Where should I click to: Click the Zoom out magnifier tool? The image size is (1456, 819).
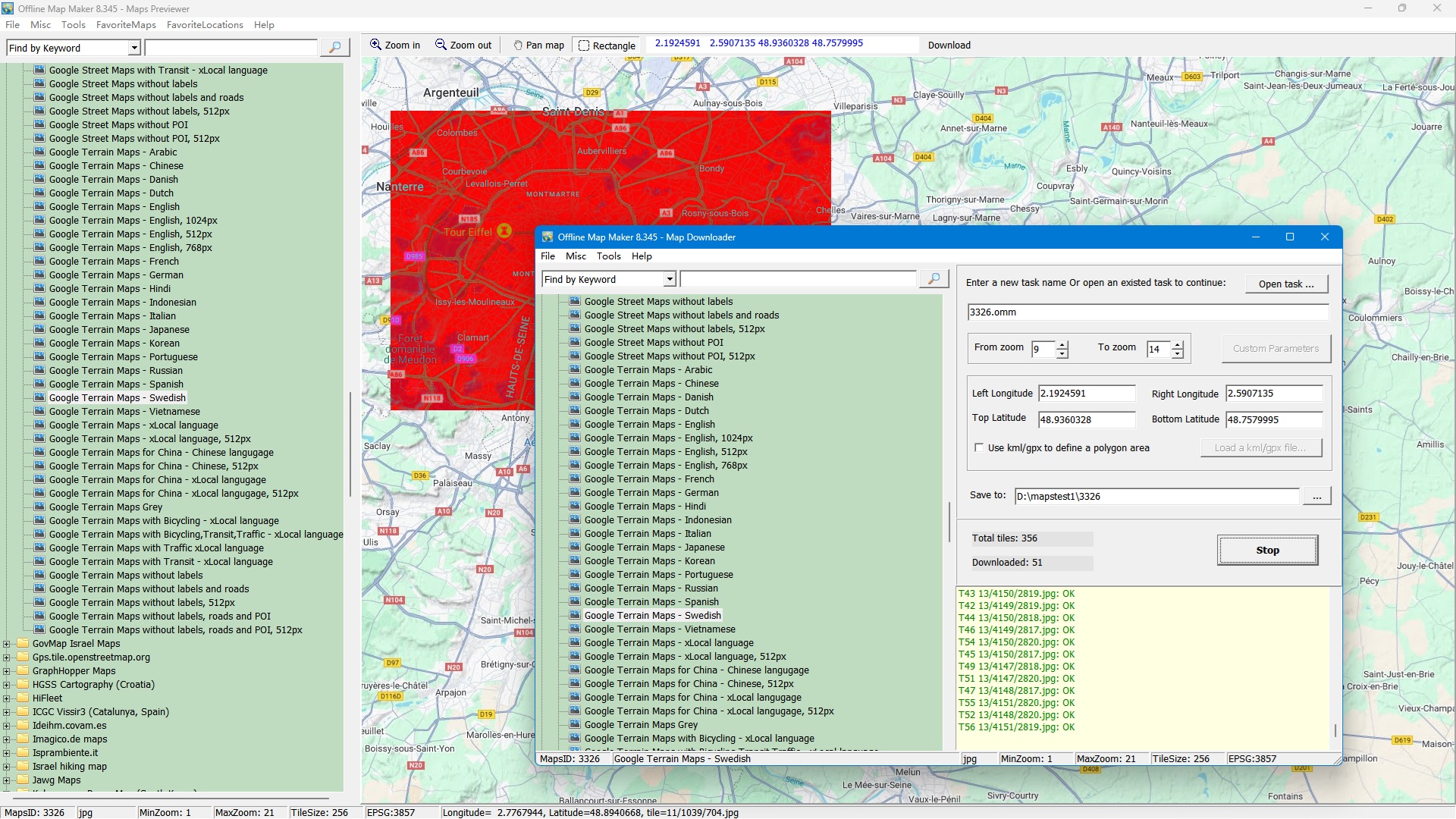click(463, 45)
